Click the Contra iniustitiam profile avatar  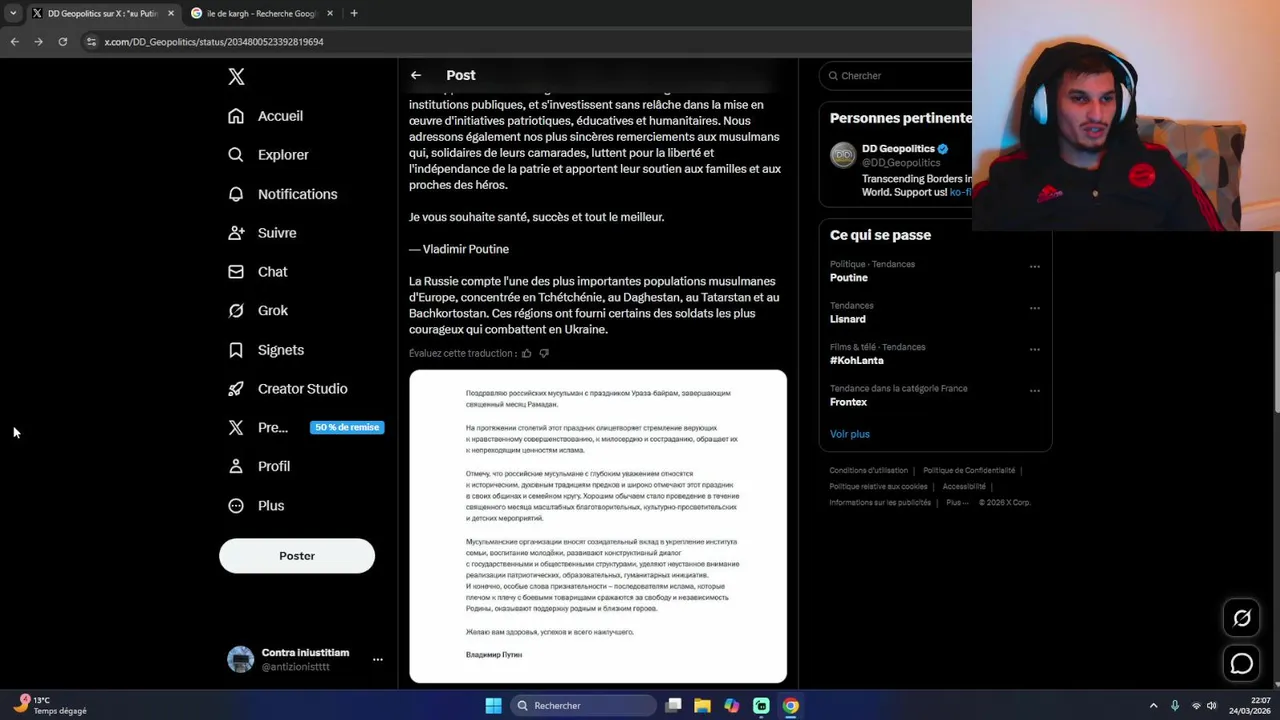[241, 659]
